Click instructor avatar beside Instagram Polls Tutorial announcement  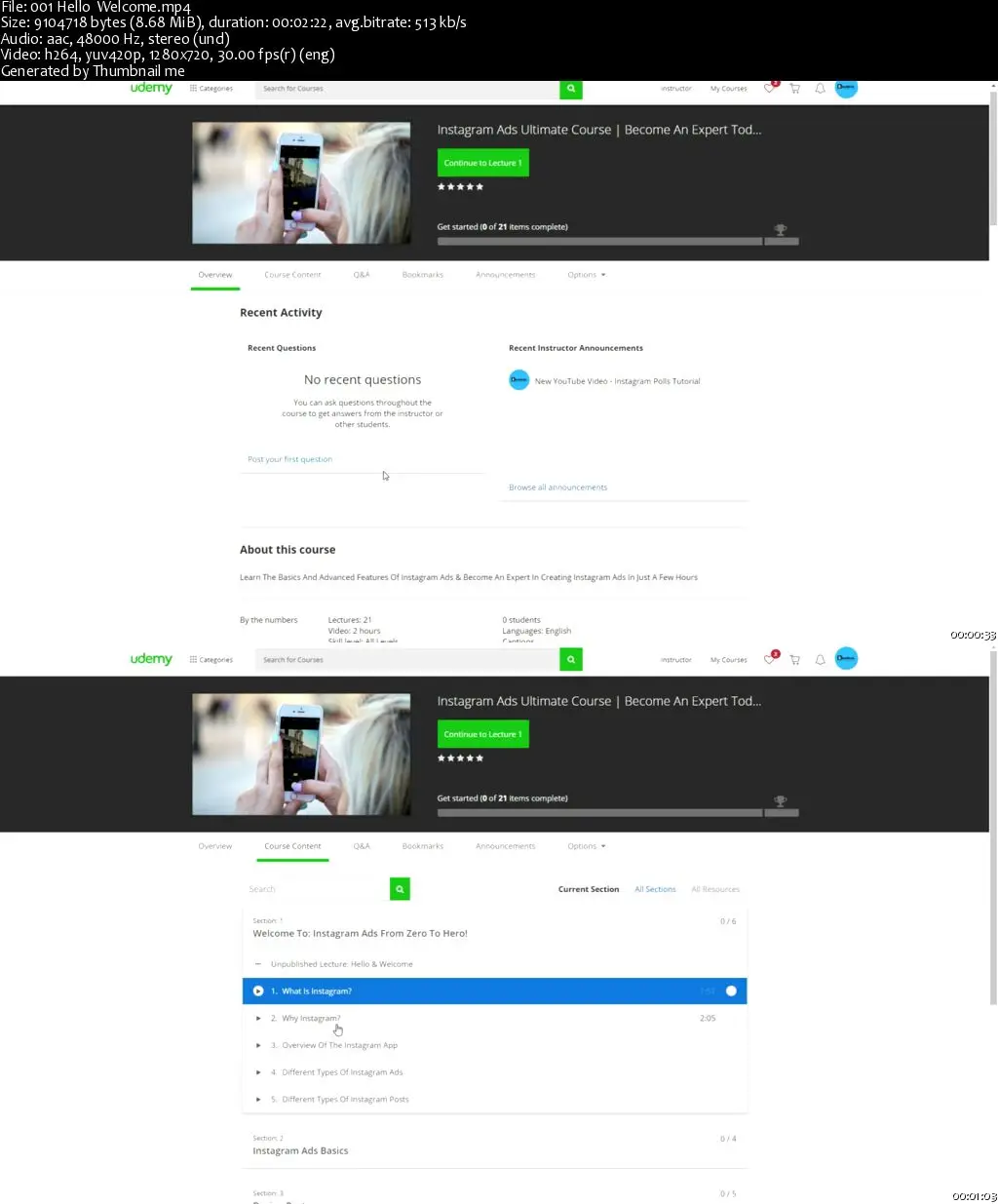[519, 380]
